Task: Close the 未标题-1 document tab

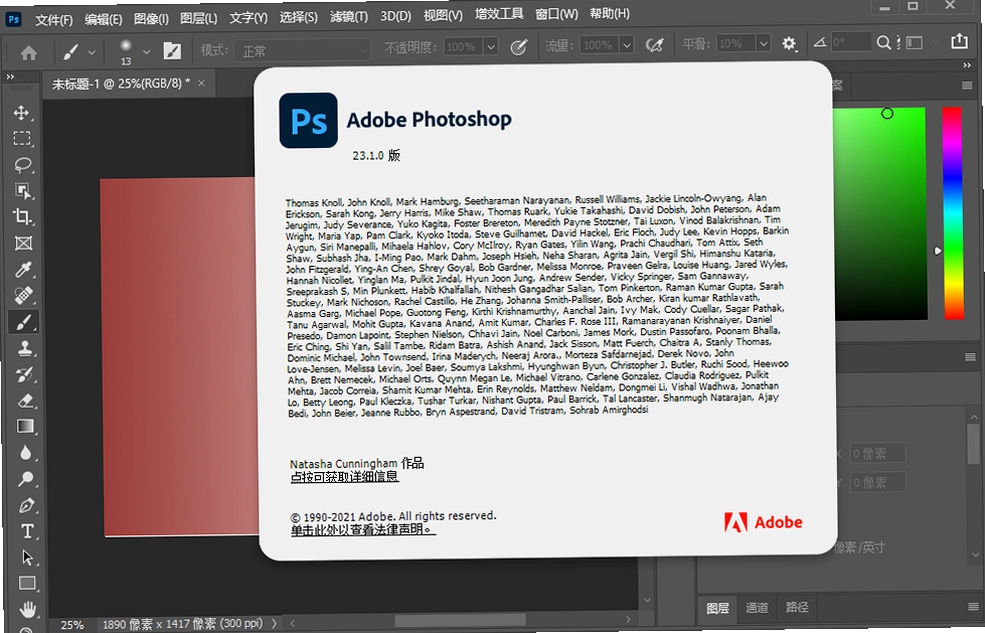Action: pos(201,83)
